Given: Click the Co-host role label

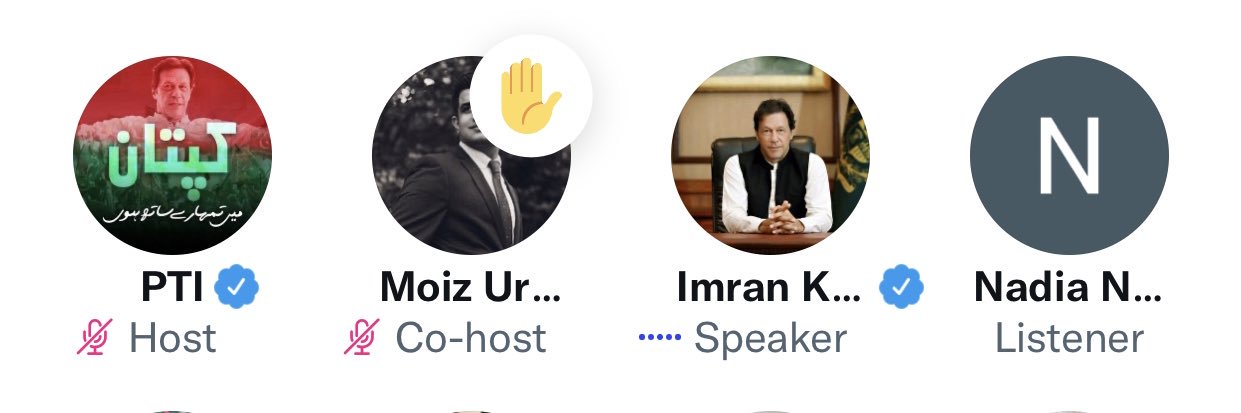Looking at the screenshot, I should [x=471, y=339].
